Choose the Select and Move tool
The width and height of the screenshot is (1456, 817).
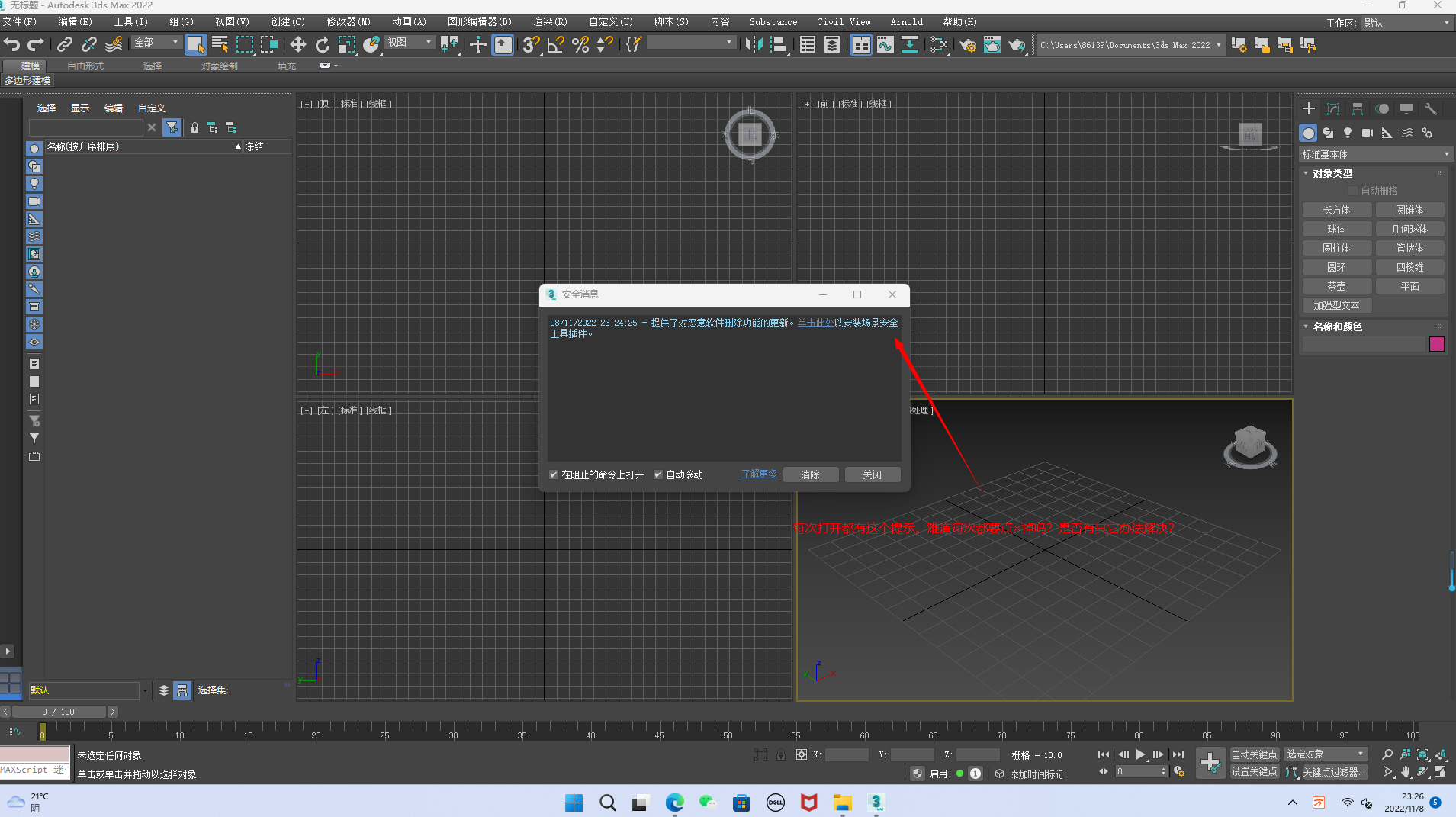(x=298, y=45)
